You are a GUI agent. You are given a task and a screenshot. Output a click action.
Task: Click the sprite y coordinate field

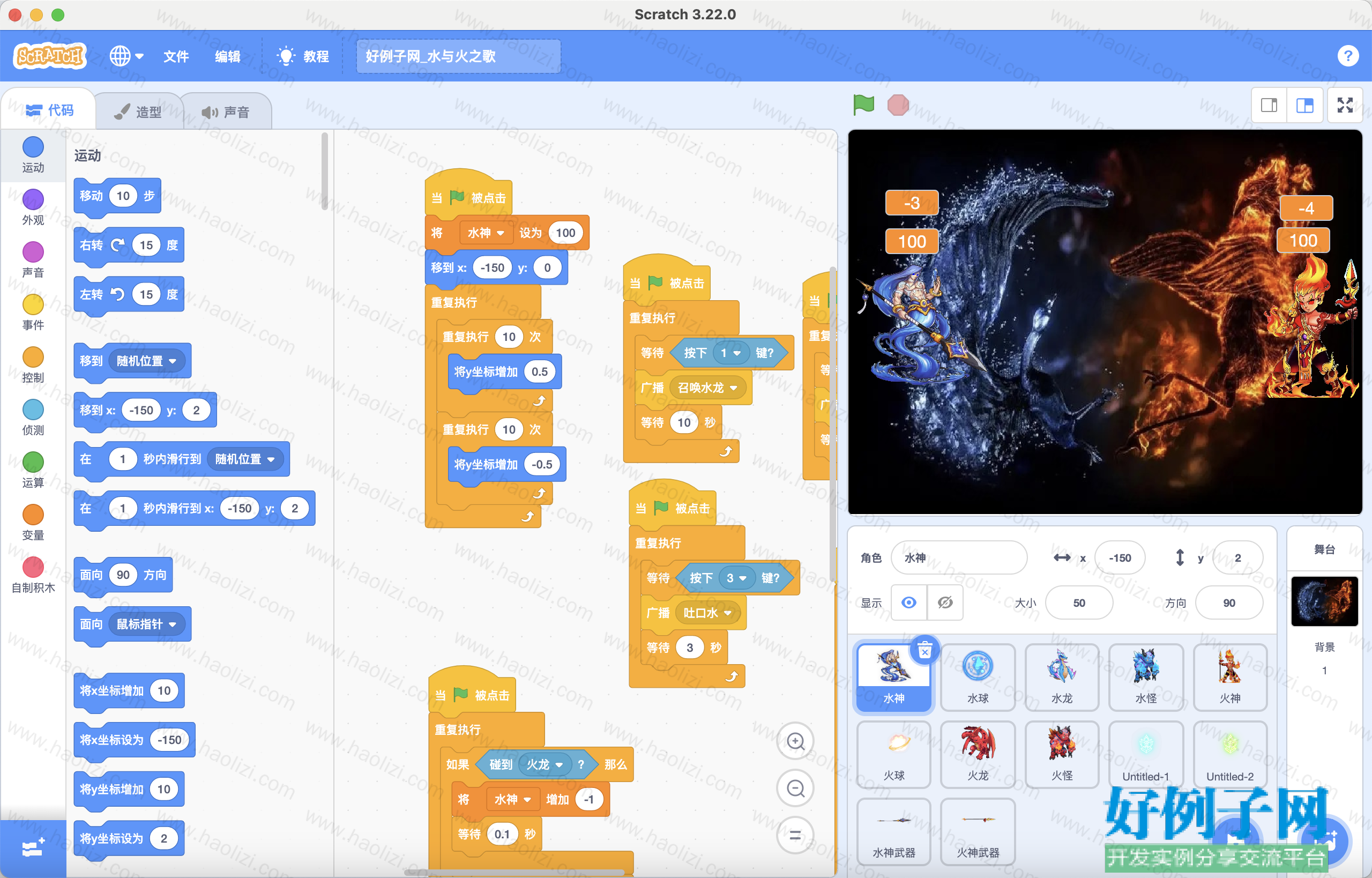1237,557
